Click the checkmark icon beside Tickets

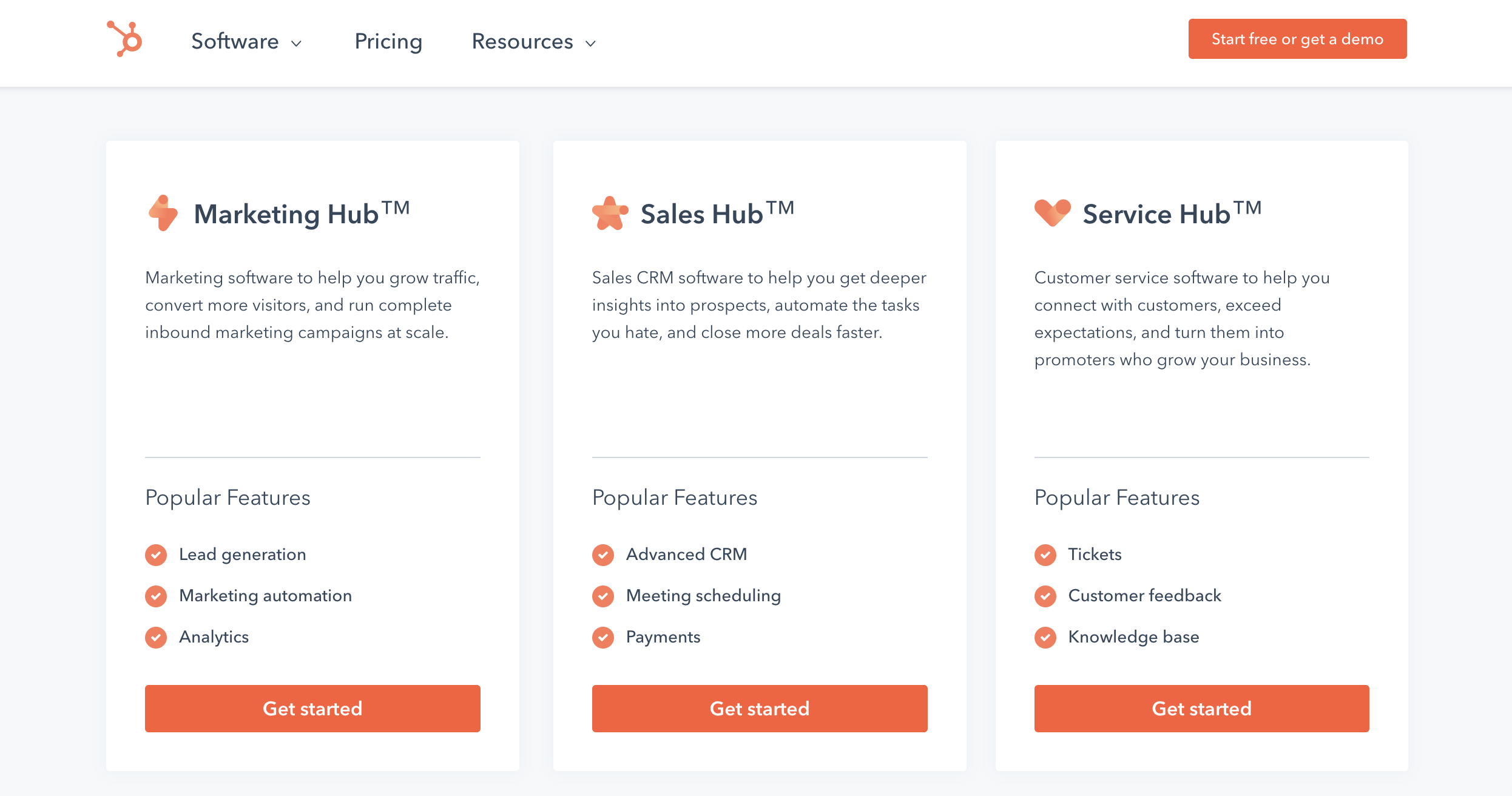click(x=1045, y=555)
